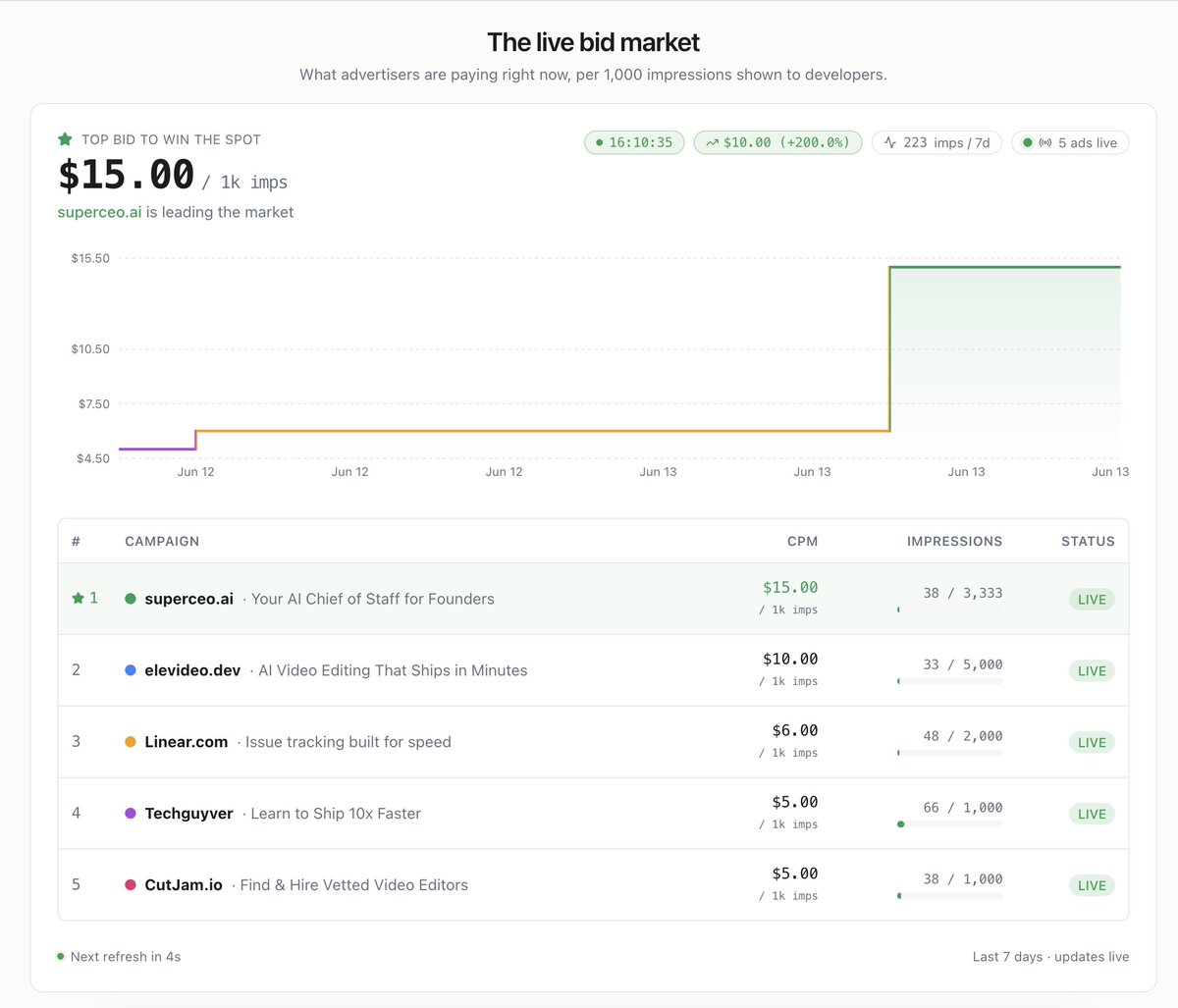This screenshot has width=1178, height=1008.
Task: Click 'Your AI Chief of Staff for Founders' tagline
Action: pos(373,599)
